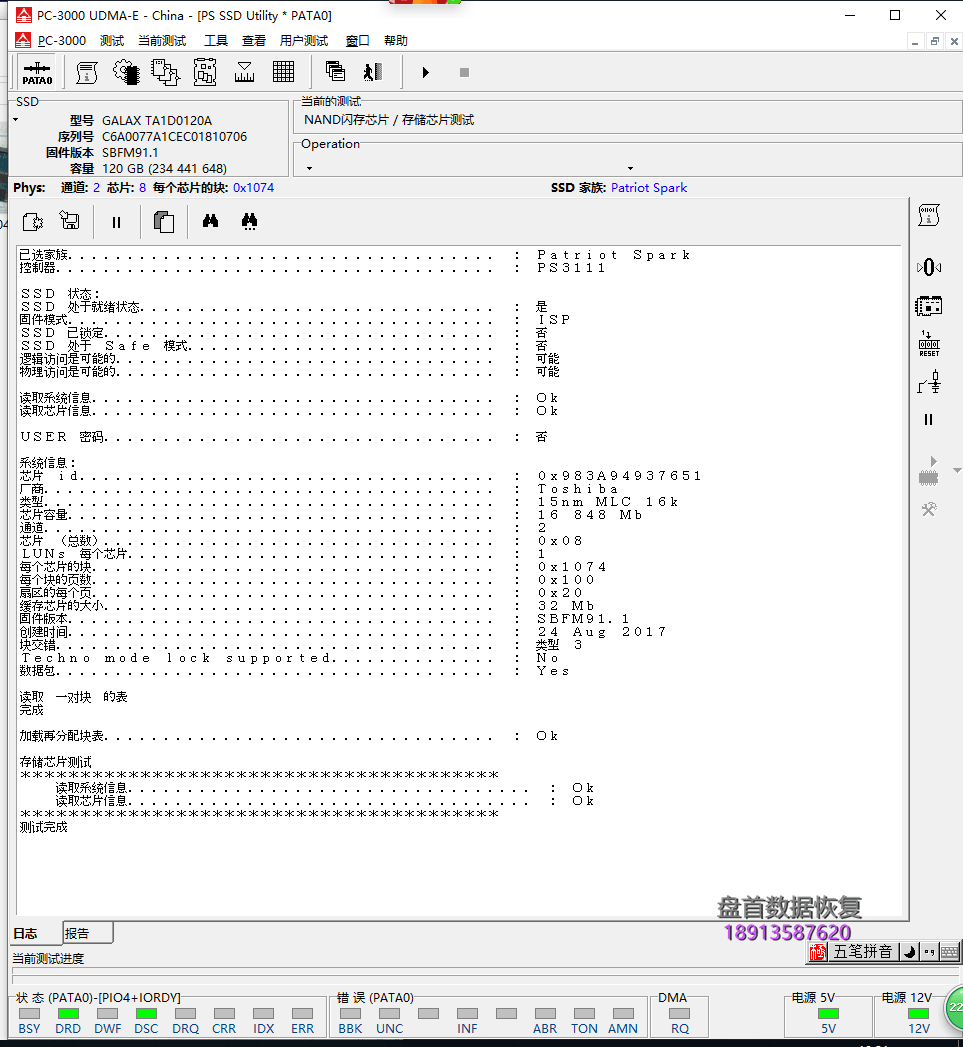Screen dimensions: 963x1047
Task: Click the zero-with-arrows icon in right sidebar
Action: (x=928, y=268)
